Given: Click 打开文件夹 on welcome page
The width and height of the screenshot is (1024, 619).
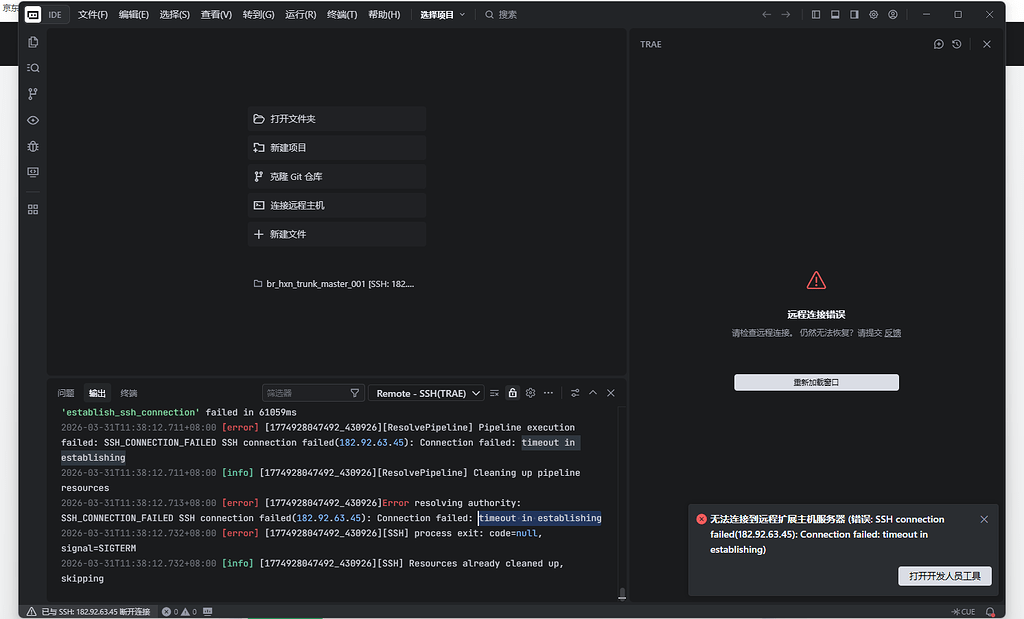Looking at the screenshot, I should coord(337,119).
